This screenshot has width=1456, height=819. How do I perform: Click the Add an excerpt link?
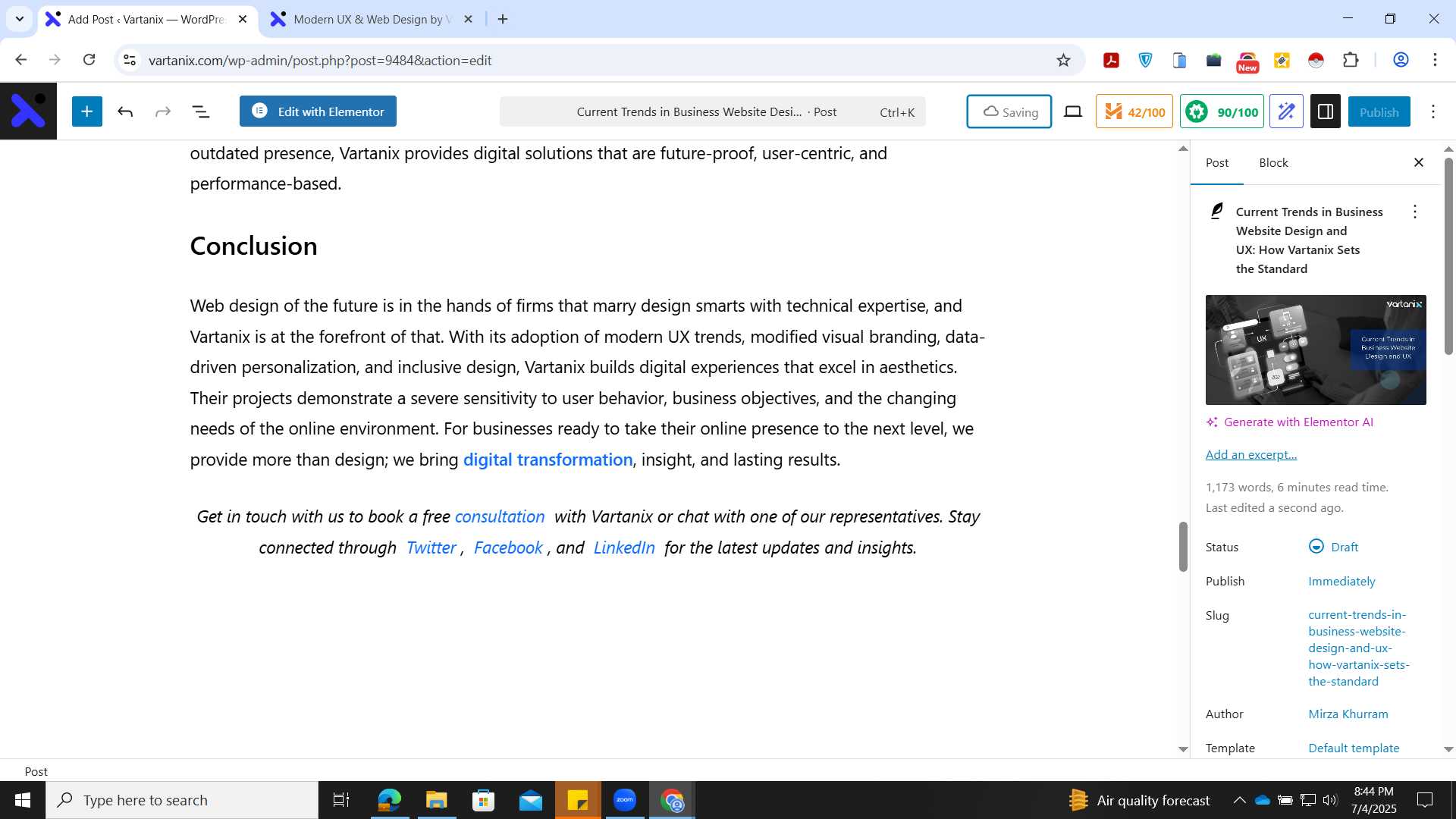coord(1251,454)
